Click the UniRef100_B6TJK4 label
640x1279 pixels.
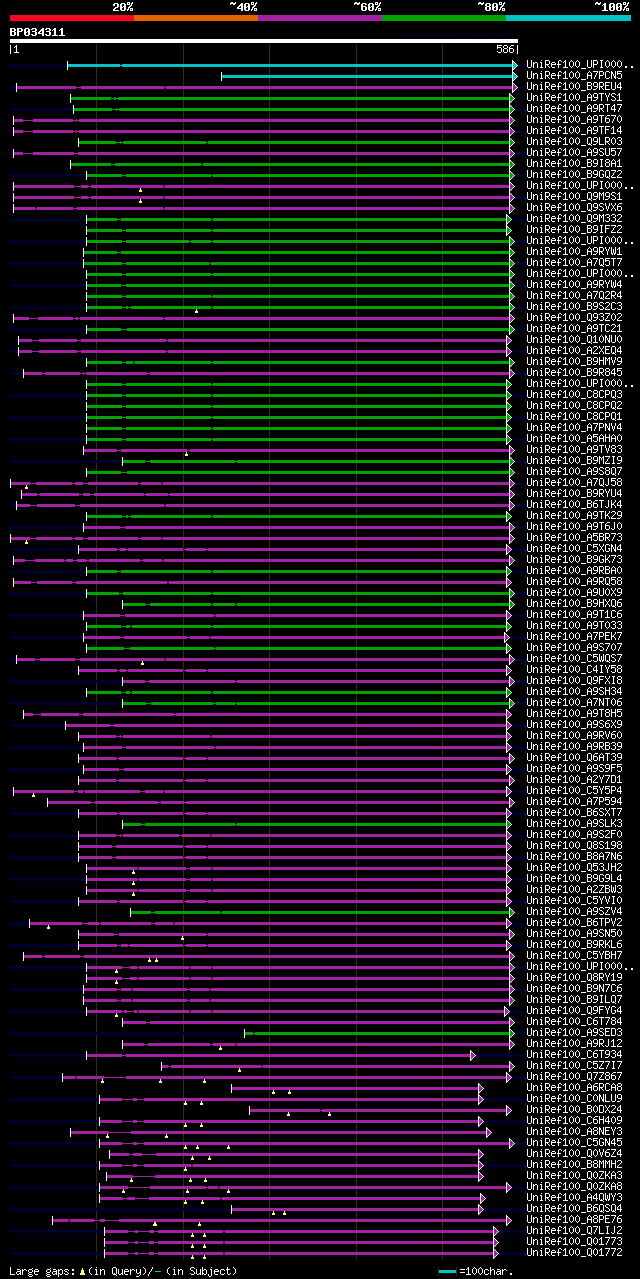(x=574, y=504)
